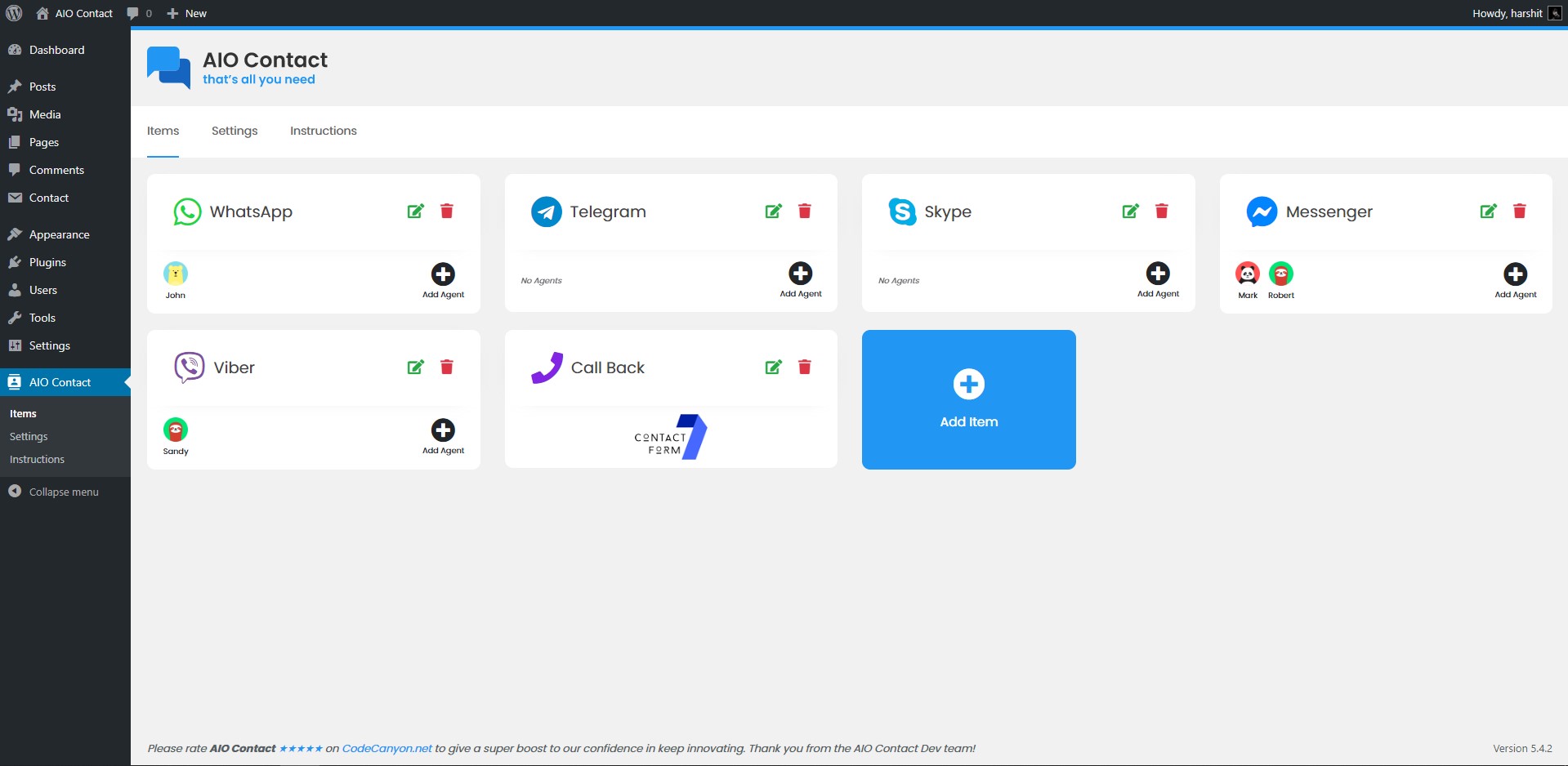This screenshot has width=1568, height=766.
Task: Click the Telegram logo icon
Action: [547, 212]
